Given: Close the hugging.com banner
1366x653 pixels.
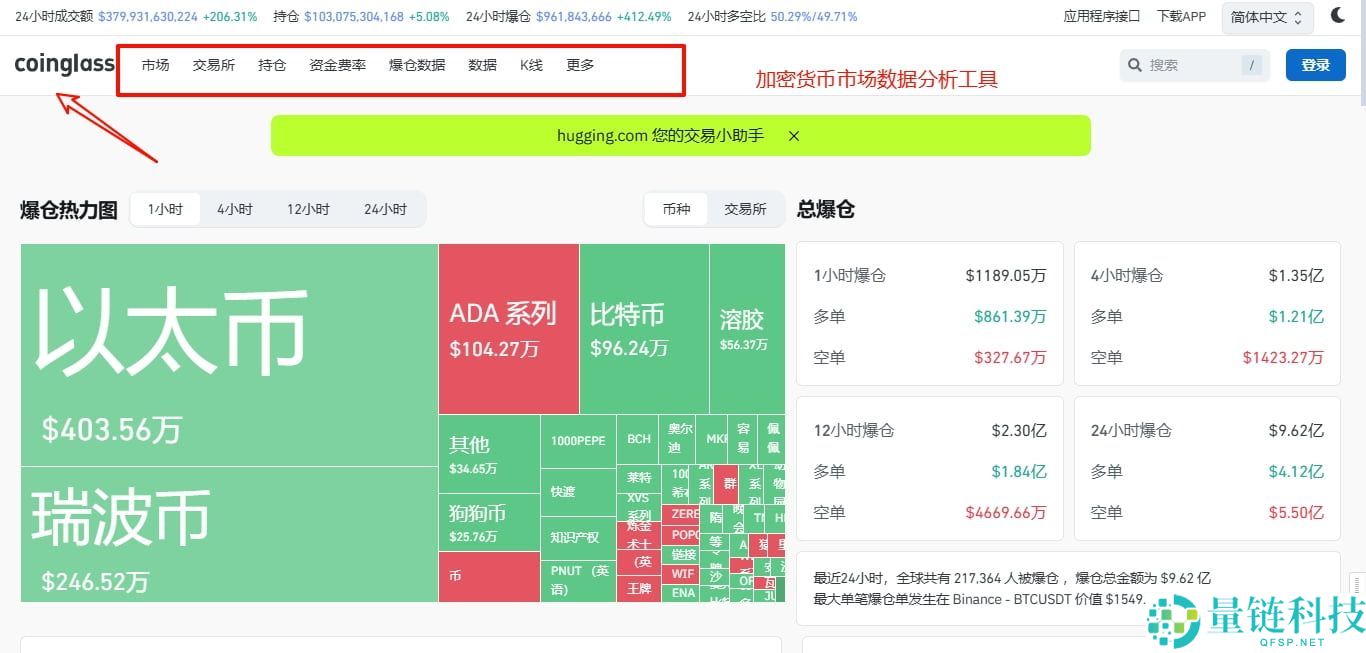Looking at the screenshot, I should click(793, 136).
